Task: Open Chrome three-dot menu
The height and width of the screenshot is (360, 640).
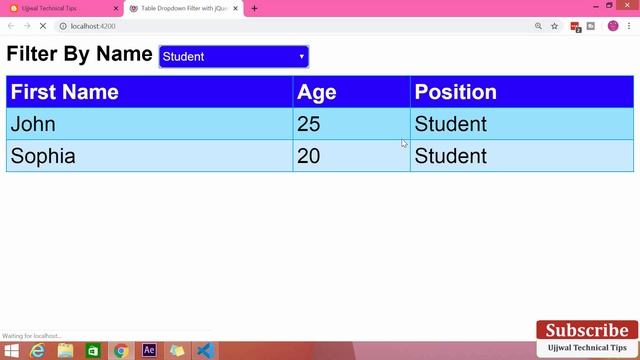Action: [629, 26]
